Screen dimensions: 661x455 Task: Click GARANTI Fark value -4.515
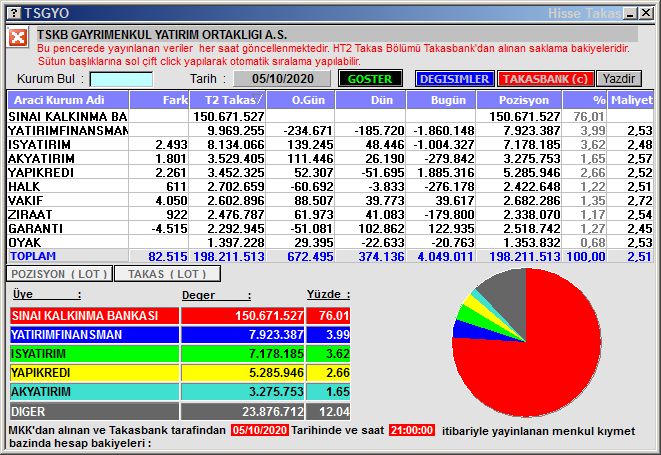coord(169,229)
